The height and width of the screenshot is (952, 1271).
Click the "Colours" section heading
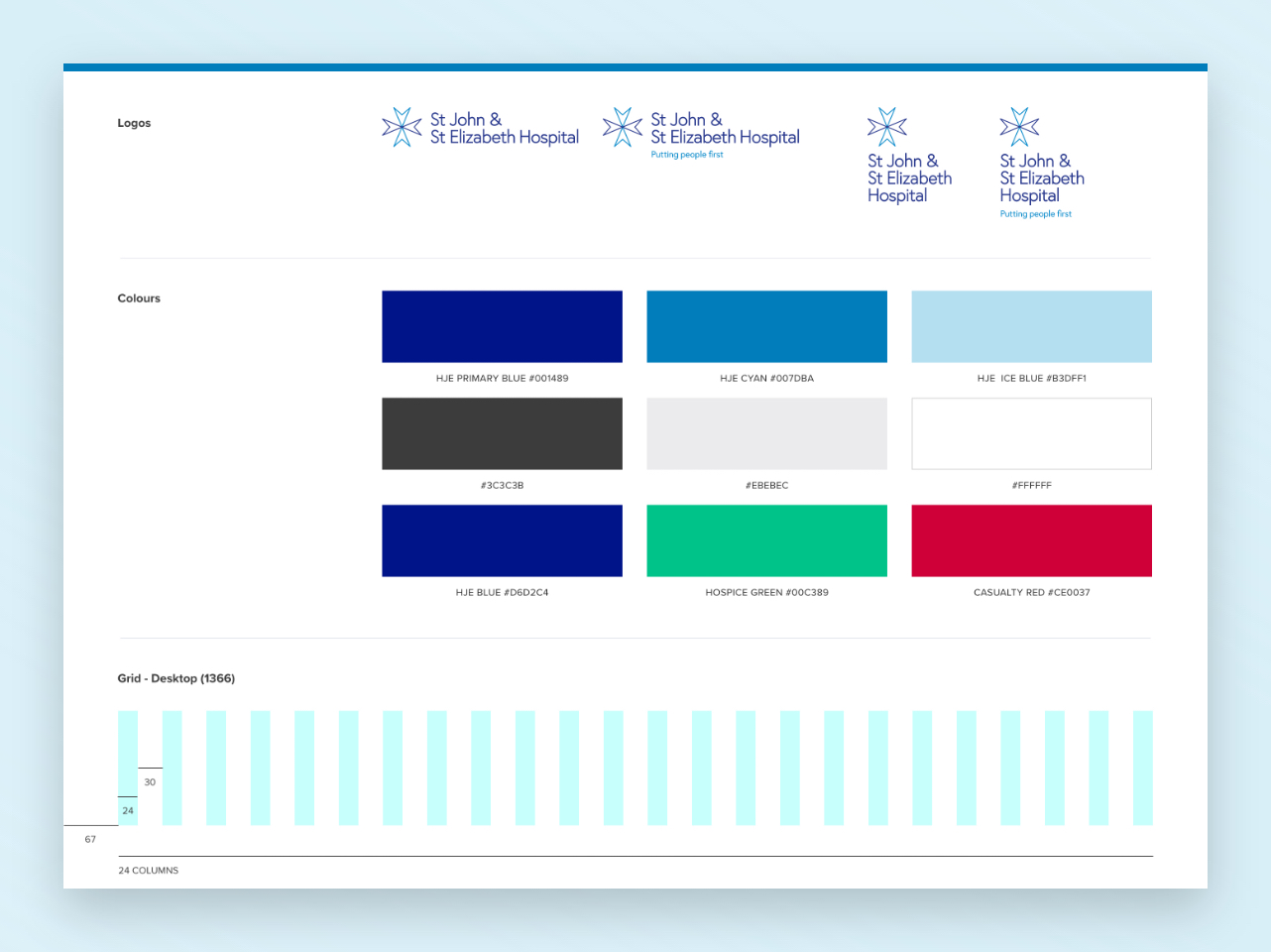coord(139,298)
